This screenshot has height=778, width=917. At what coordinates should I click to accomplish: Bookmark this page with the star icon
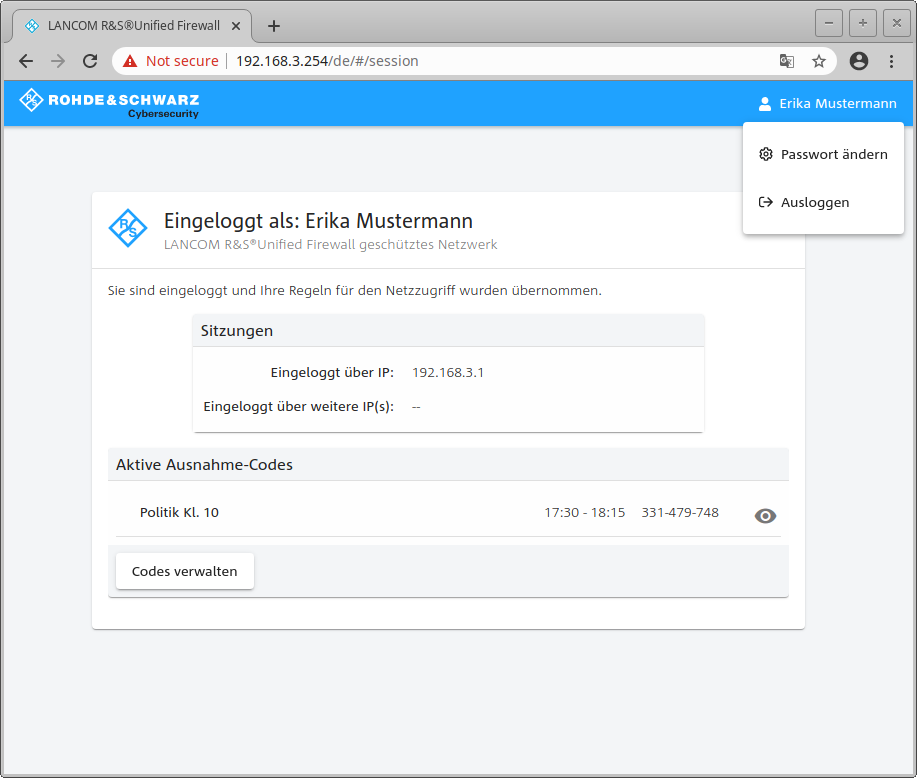click(x=819, y=61)
